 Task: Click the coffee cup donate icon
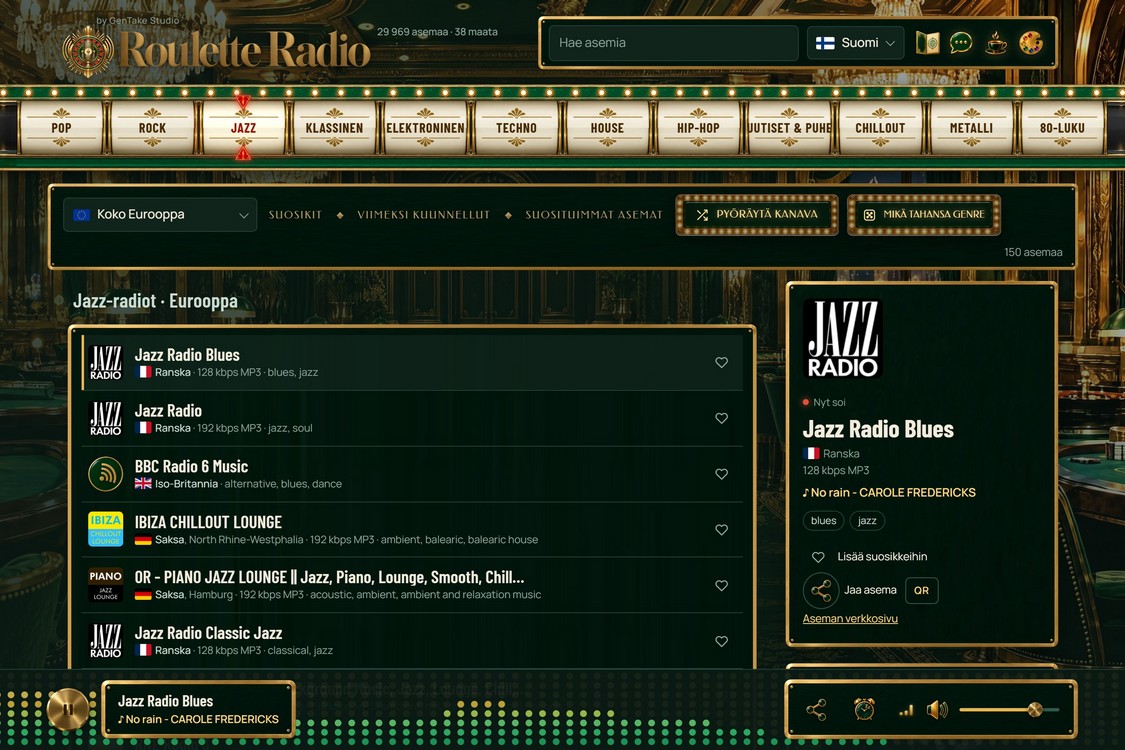click(996, 43)
